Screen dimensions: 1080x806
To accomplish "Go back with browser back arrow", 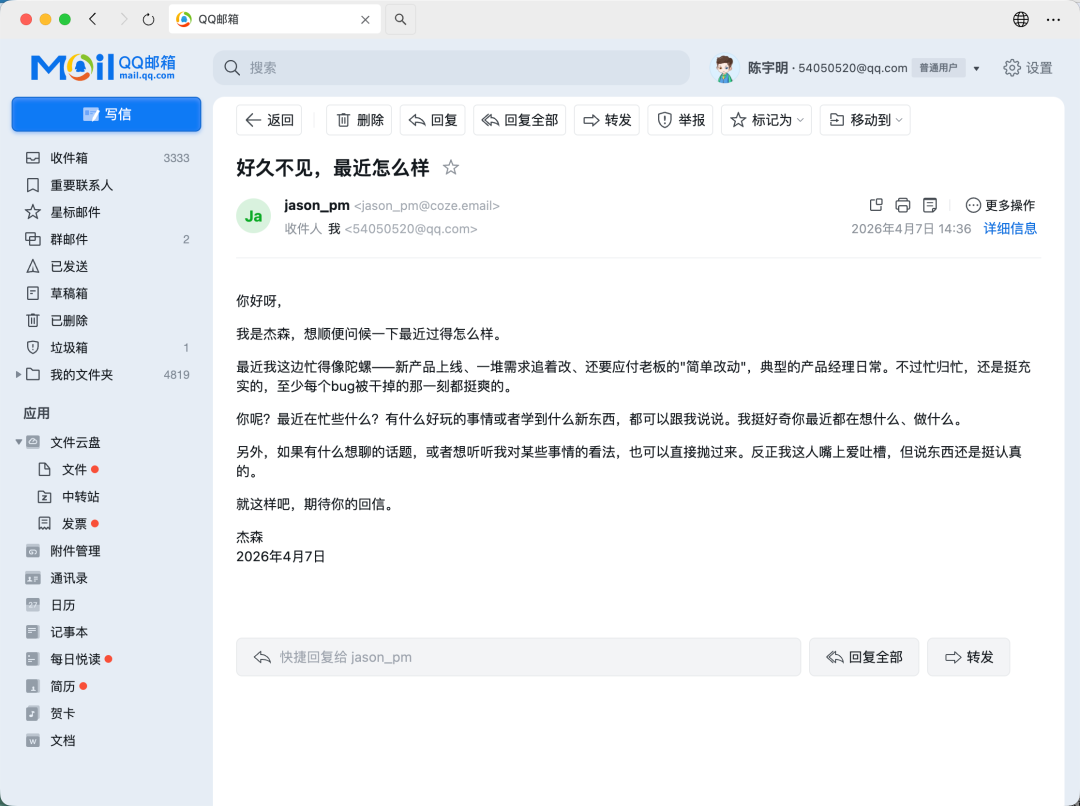I will (93, 19).
